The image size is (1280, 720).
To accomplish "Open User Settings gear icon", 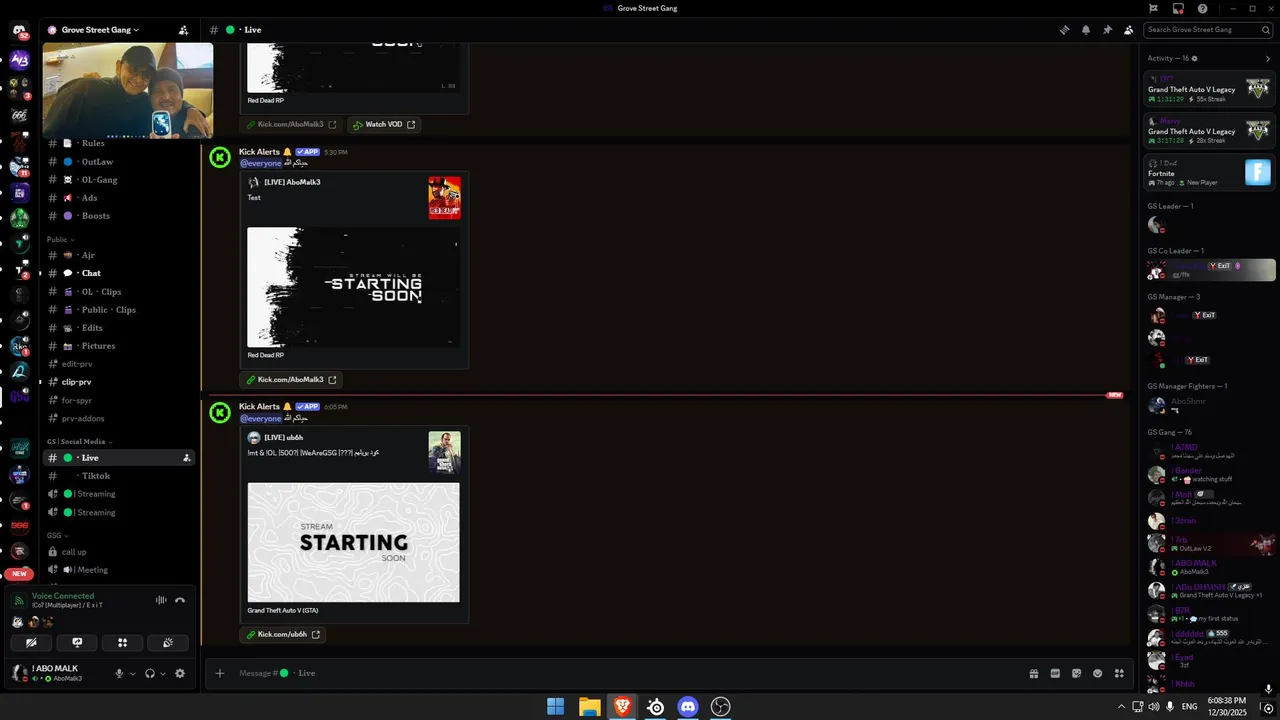I will coord(180,673).
